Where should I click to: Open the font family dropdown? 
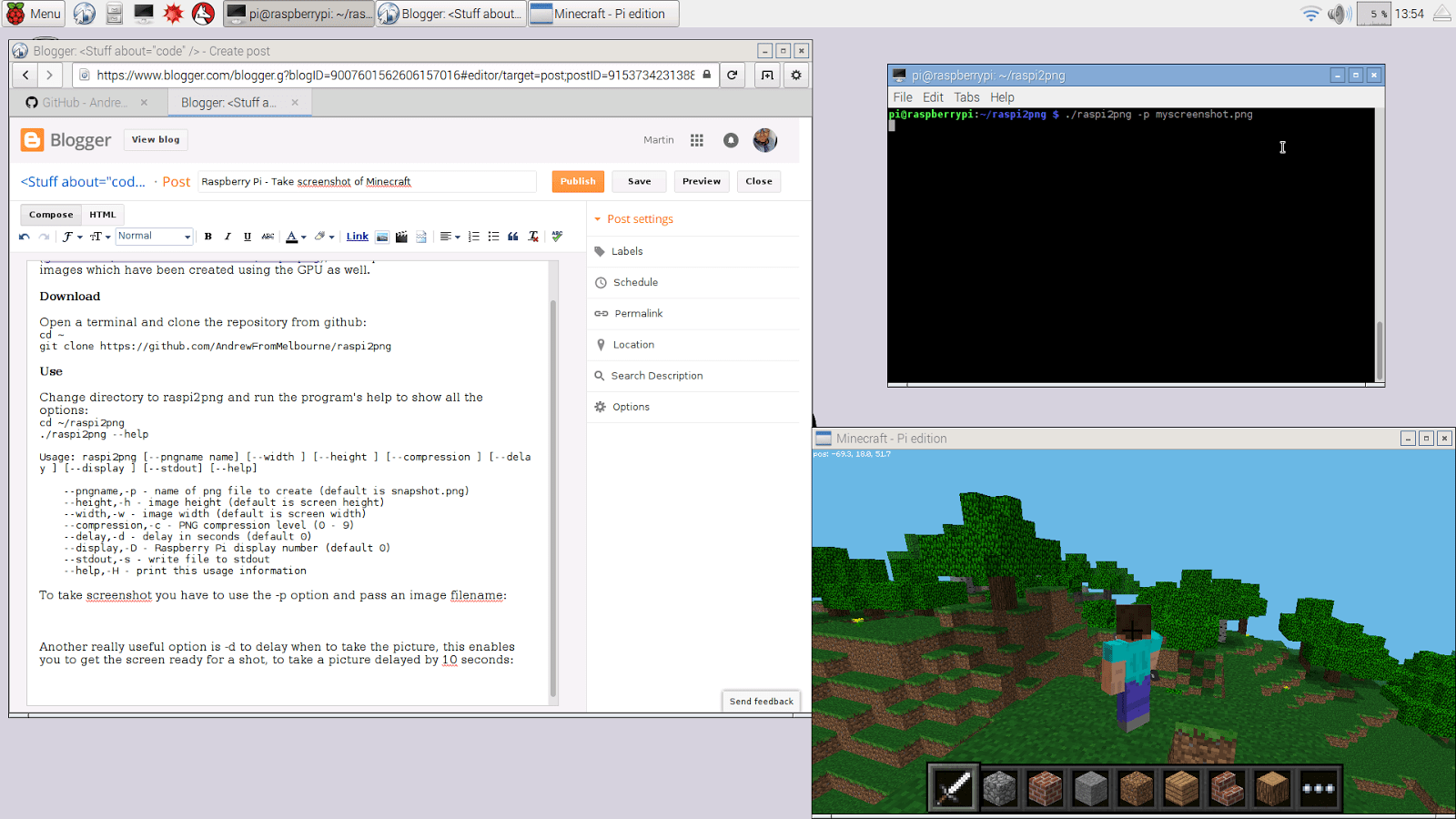coord(69,237)
